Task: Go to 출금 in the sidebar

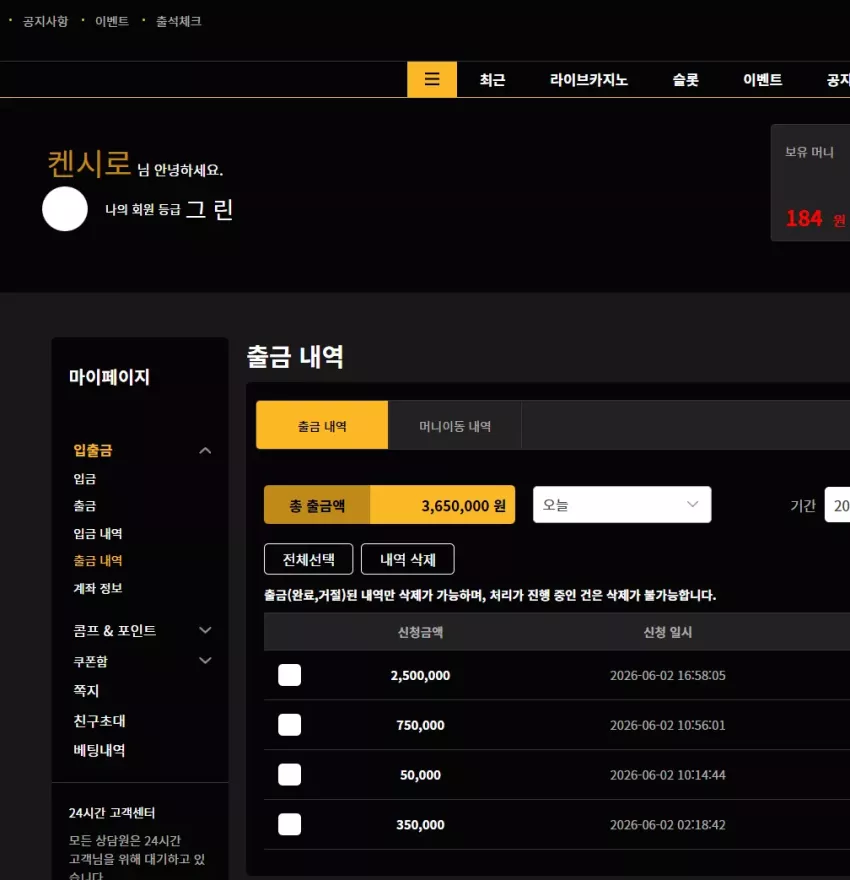Action: coord(85,506)
